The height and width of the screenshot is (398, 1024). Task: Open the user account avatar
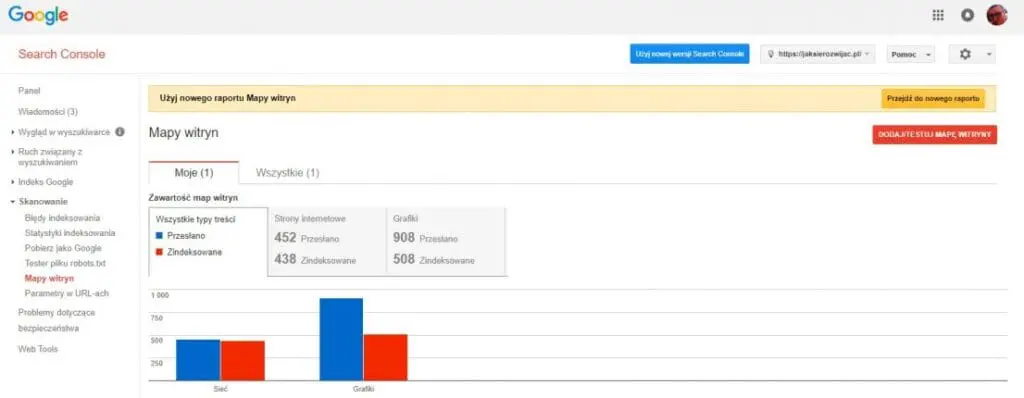997,15
